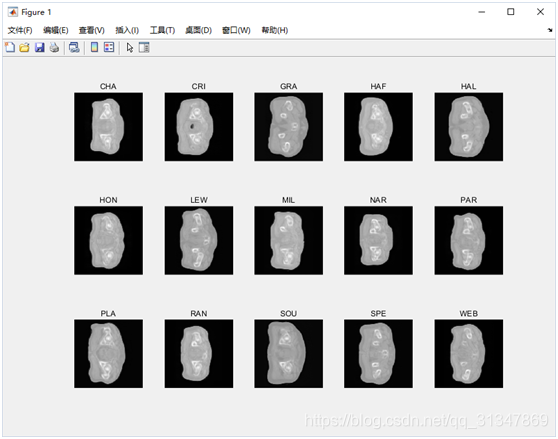Open the Property Inspector toolbar icon
Image resolution: width=558 pixels, height=439 pixels.
tap(144, 47)
